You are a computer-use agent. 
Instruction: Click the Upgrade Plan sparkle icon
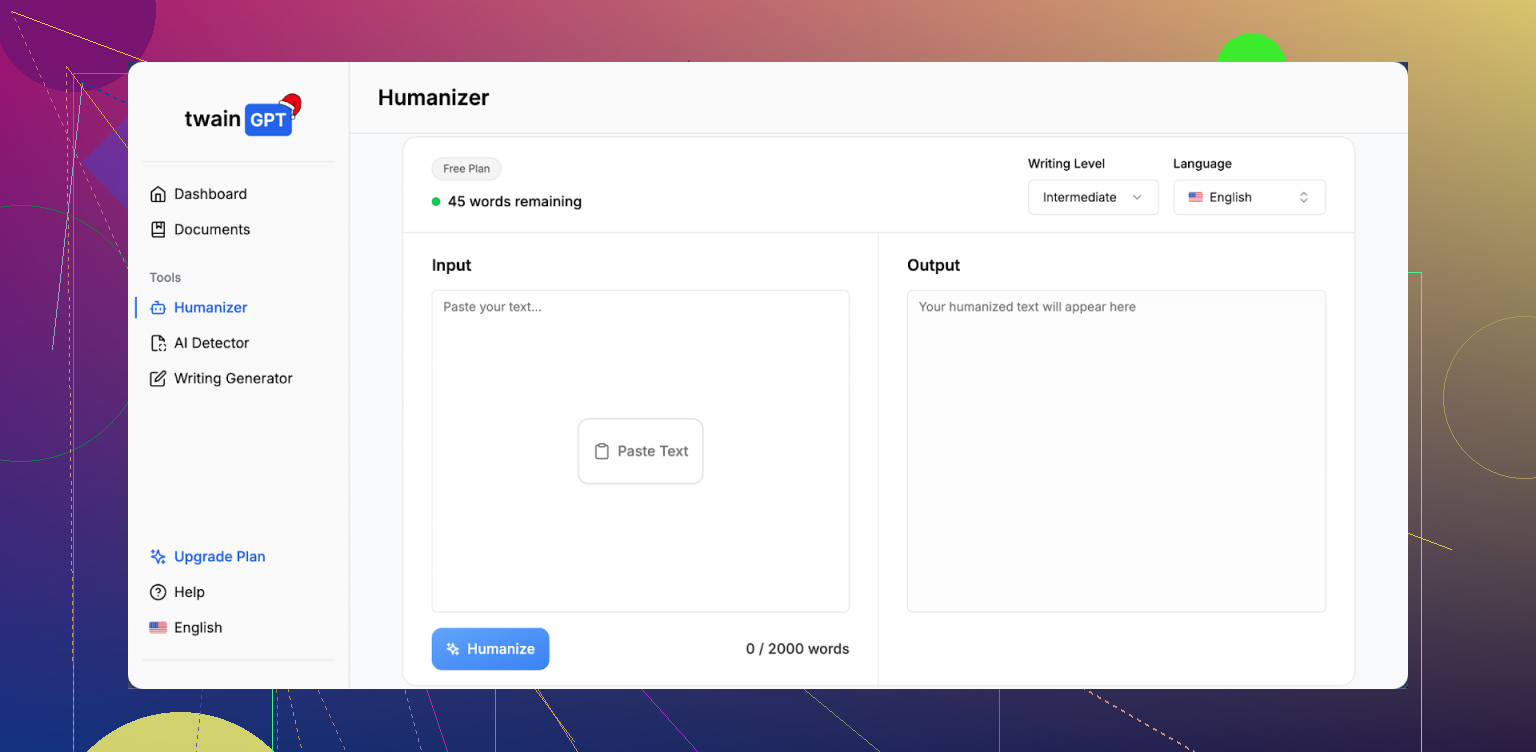[x=157, y=557]
